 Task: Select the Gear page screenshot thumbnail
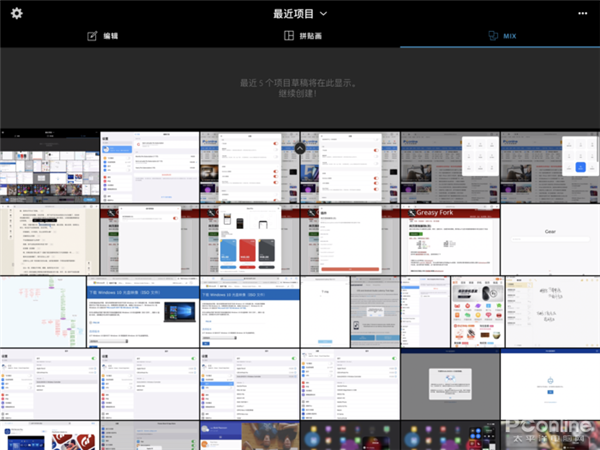(x=550, y=240)
